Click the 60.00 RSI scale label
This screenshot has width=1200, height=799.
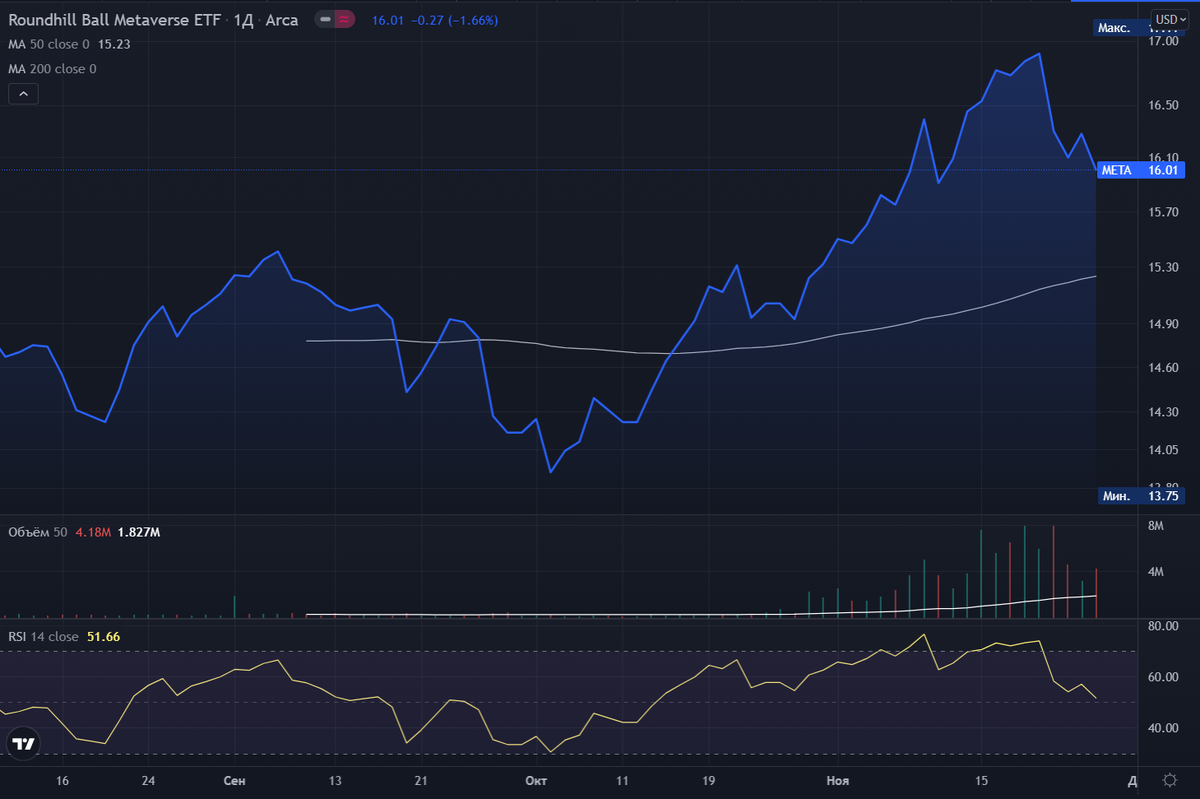pyautogui.click(x=1163, y=677)
